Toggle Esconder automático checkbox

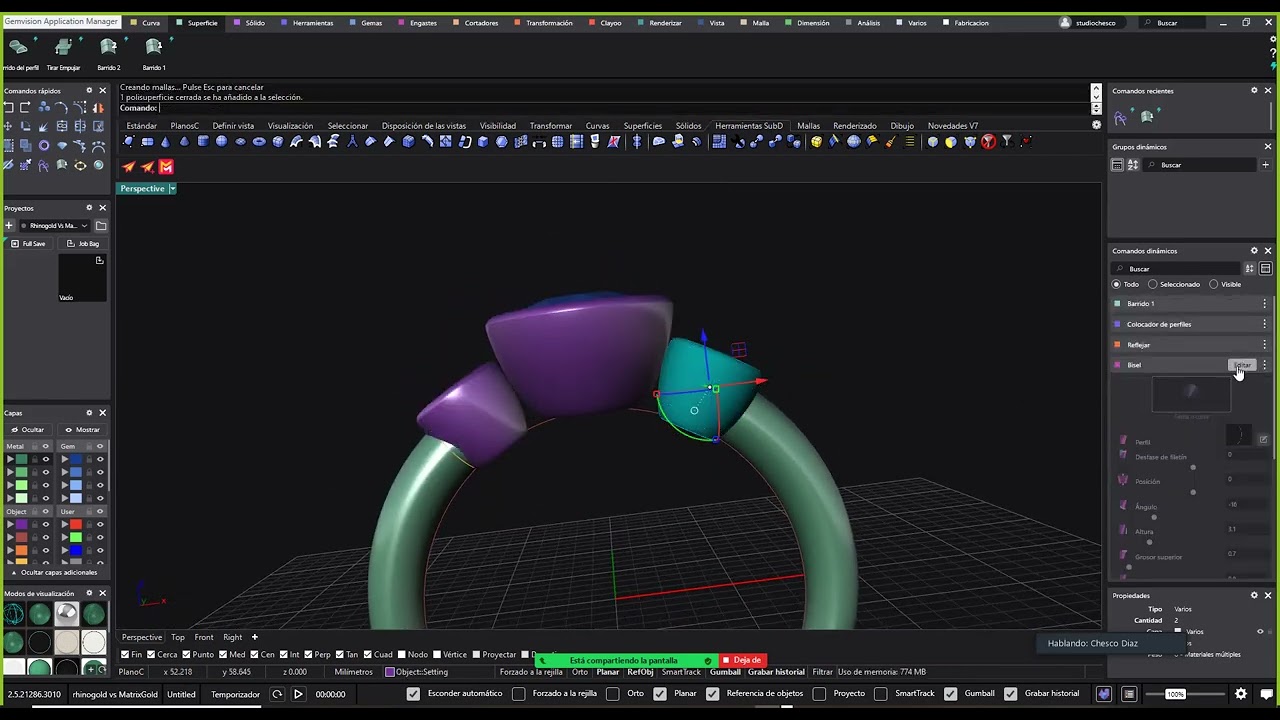click(413, 694)
